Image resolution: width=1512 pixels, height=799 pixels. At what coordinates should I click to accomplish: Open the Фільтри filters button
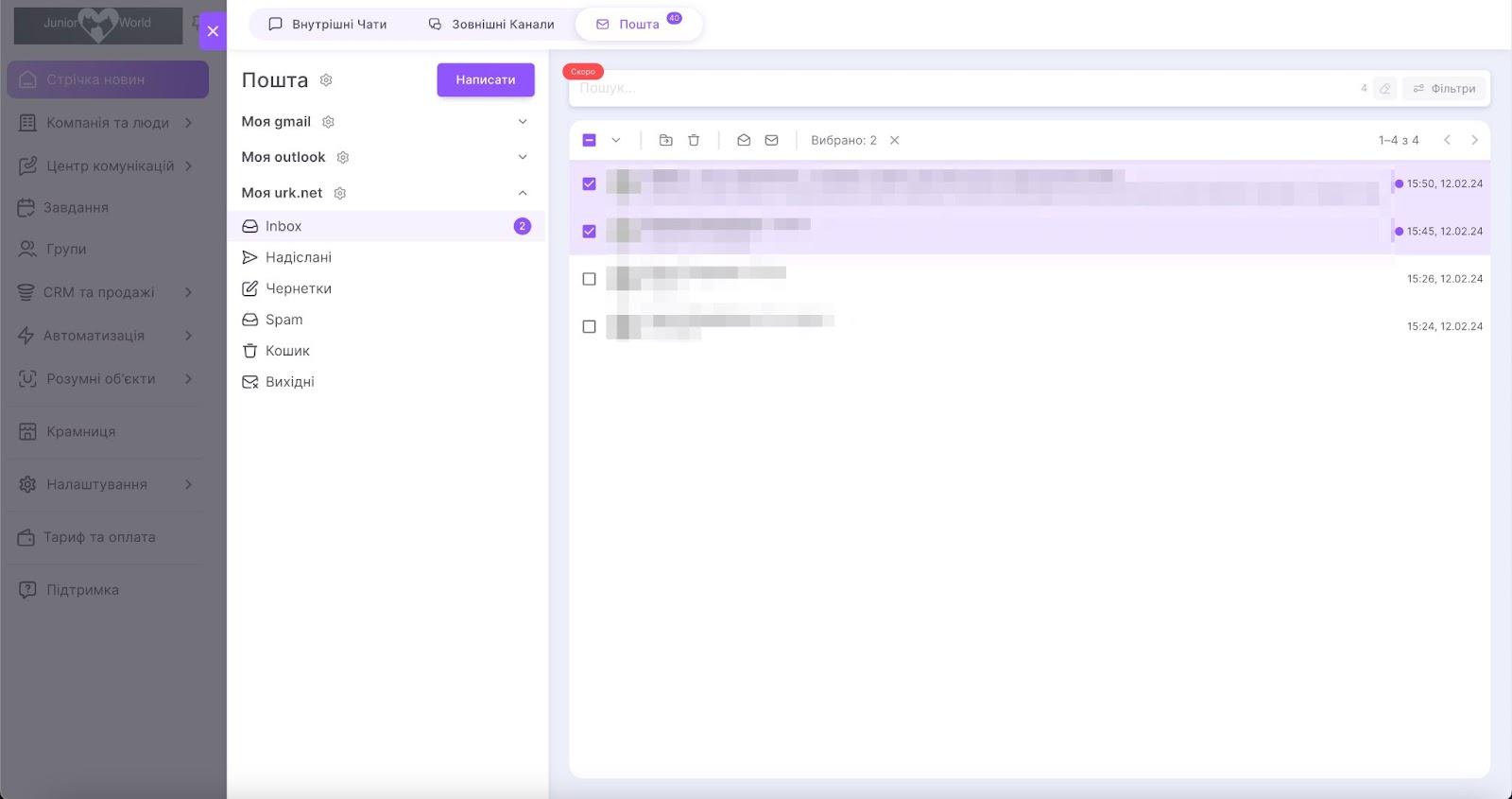point(1444,89)
